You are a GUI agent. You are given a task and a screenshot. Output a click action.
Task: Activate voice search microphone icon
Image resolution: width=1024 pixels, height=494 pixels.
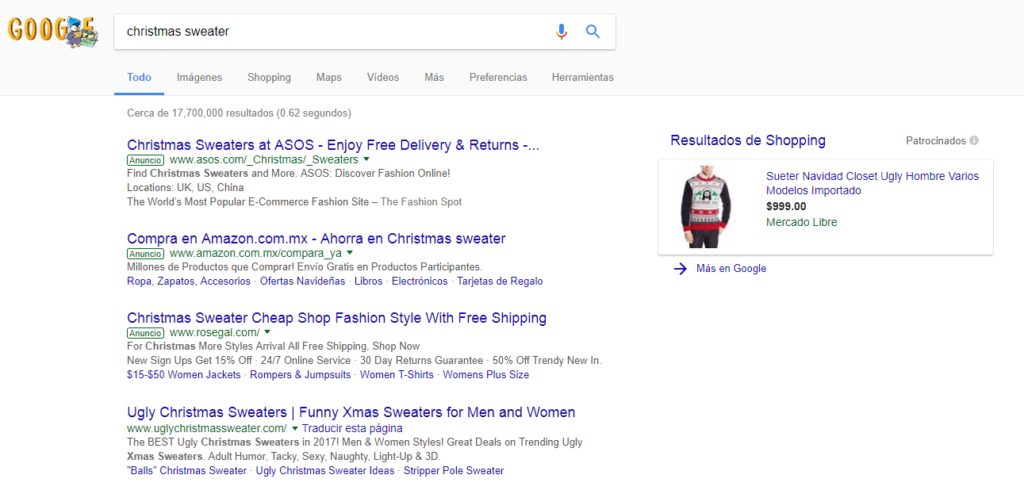561,32
